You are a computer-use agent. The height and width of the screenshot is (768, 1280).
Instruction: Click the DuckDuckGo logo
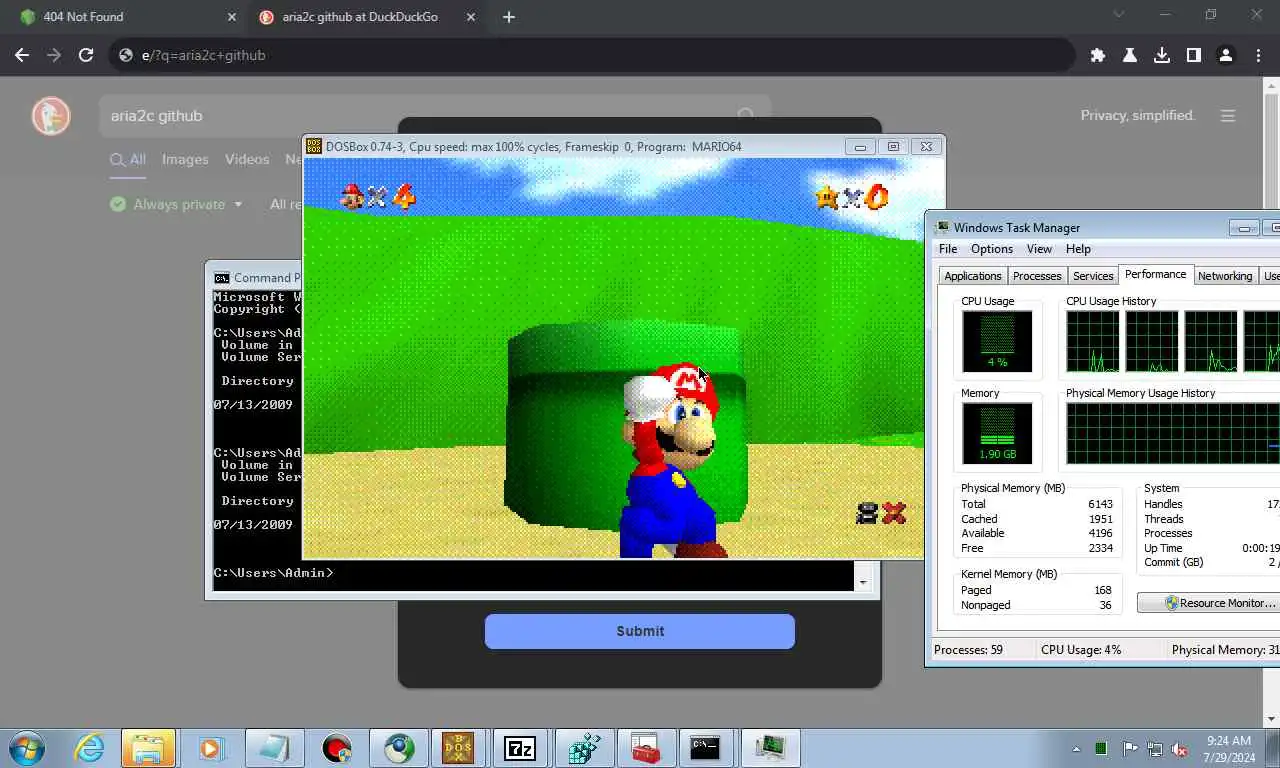51,116
